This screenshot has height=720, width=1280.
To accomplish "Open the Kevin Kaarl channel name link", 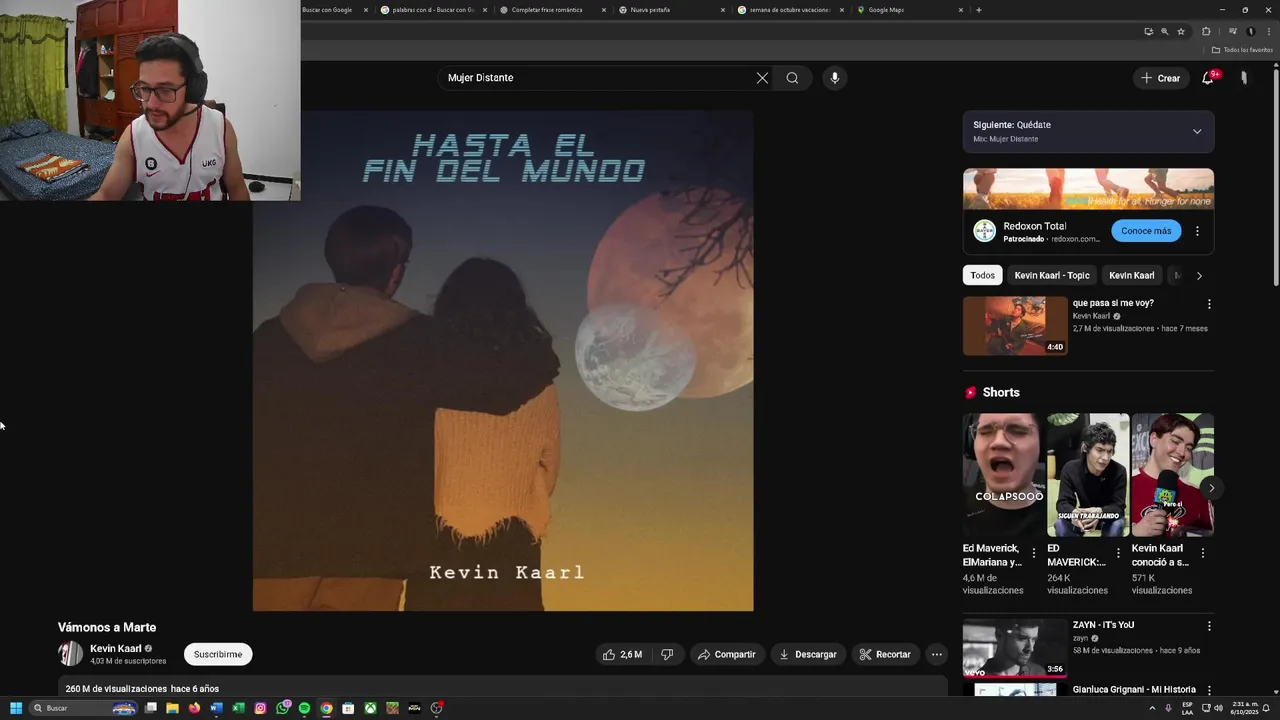I will point(116,648).
